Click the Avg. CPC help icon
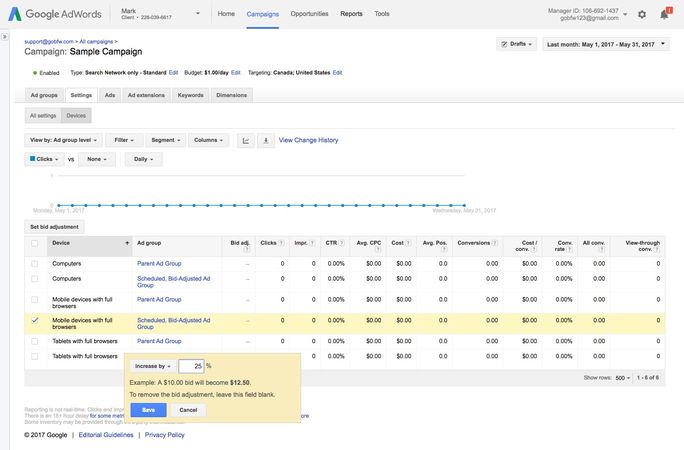The height and width of the screenshot is (450, 684). [378, 249]
